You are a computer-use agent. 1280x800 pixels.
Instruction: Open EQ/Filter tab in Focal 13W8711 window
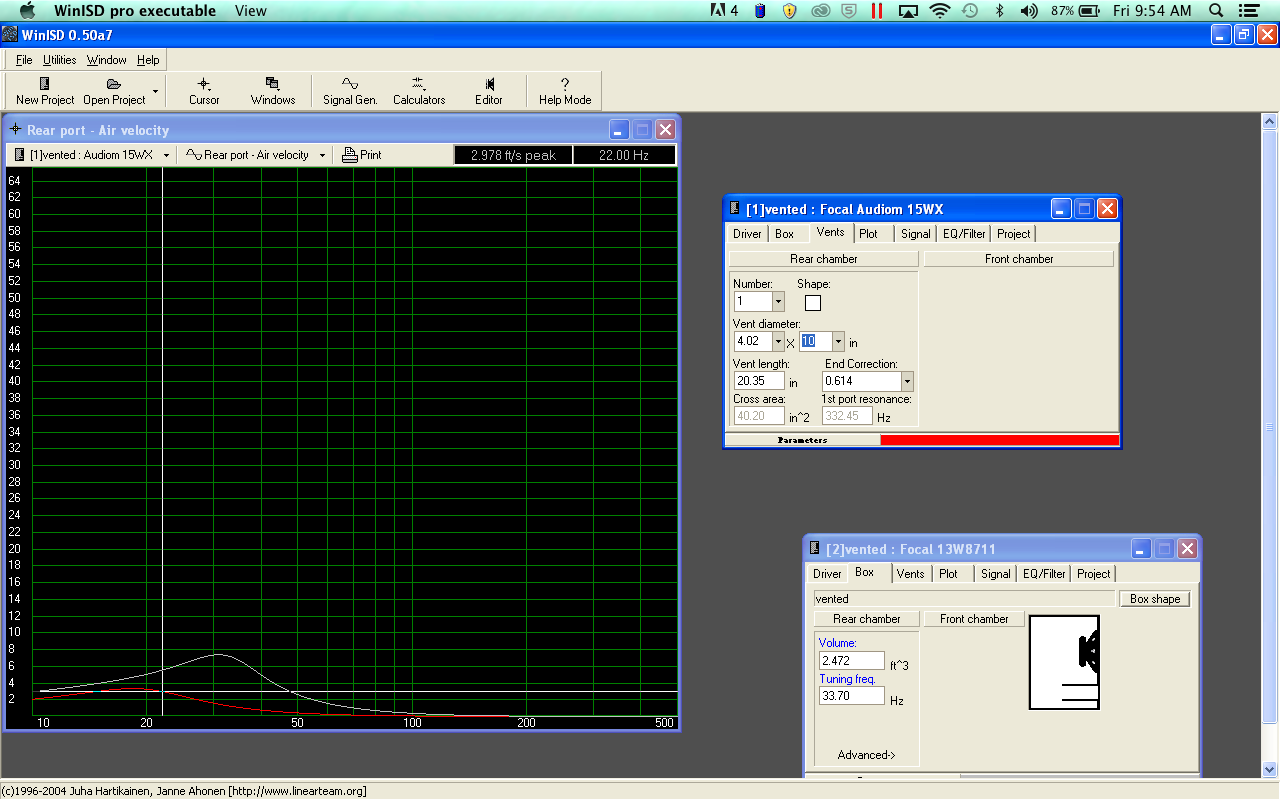[1044, 573]
